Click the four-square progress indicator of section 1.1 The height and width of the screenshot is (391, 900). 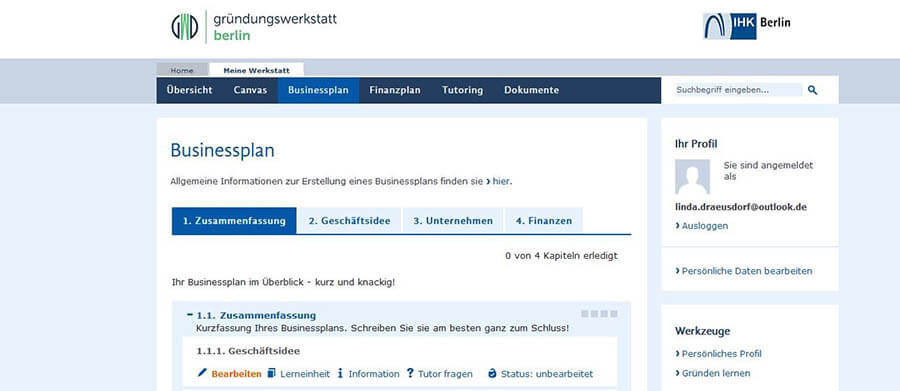[x=599, y=314]
